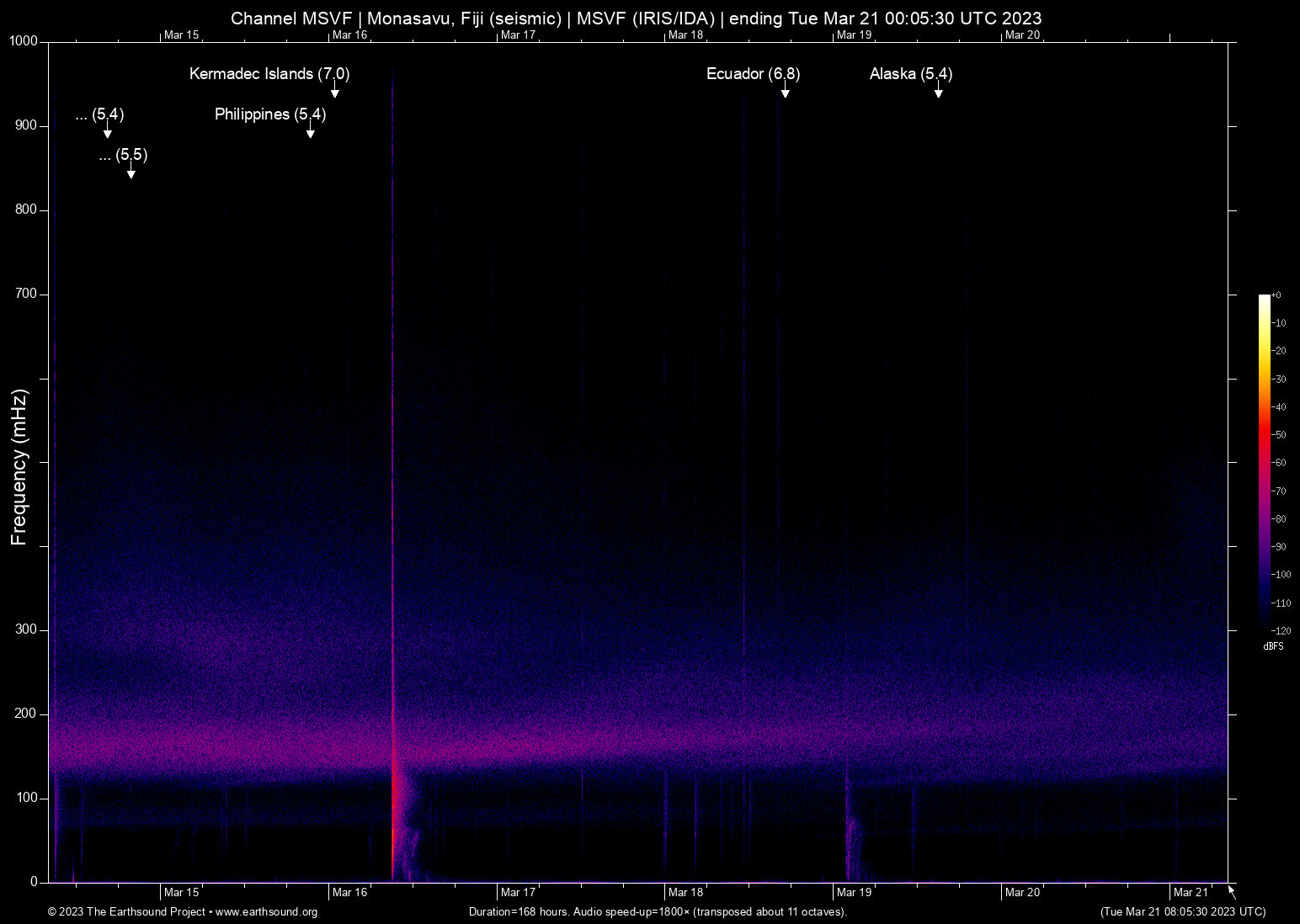Click the '800' frequency axis label
This screenshot has width=1300, height=924.
click(x=26, y=210)
